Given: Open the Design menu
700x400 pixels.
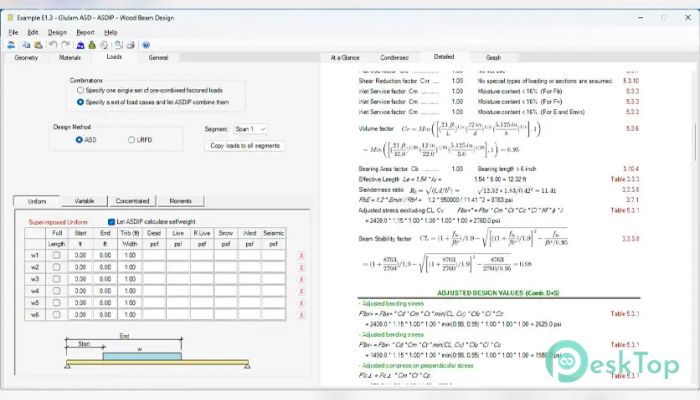Looking at the screenshot, I should click(57, 33).
